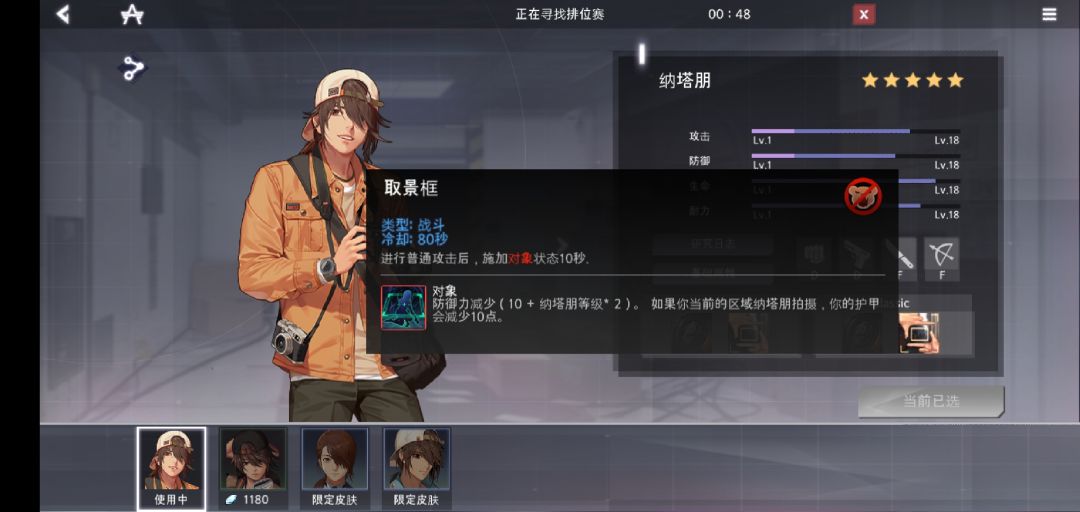Click the five-star rating row
Image resolution: width=1080 pixels, height=512 pixels.
(913, 81)
